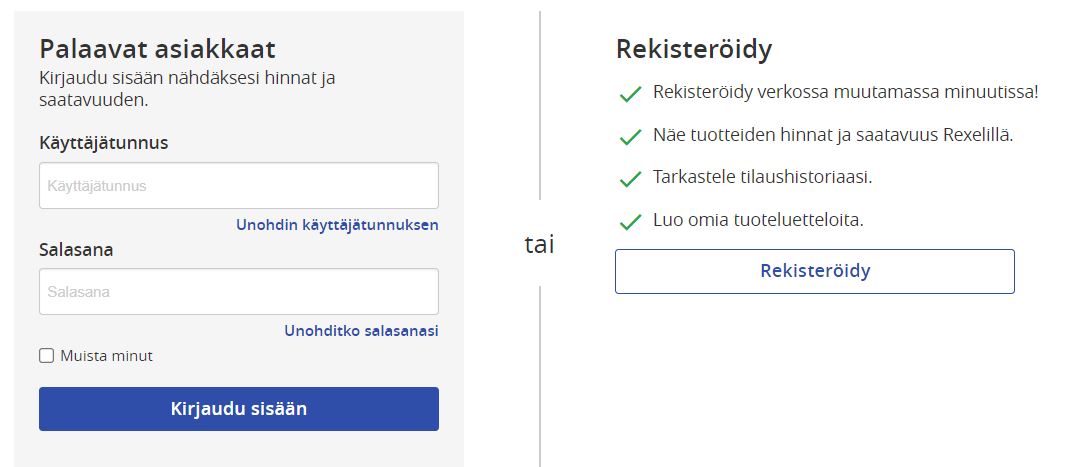1070x467 pixels.
Task: Click the "Tarkastele tilaushistoriaasi." benefit text
Action: [x=763, y=177]
